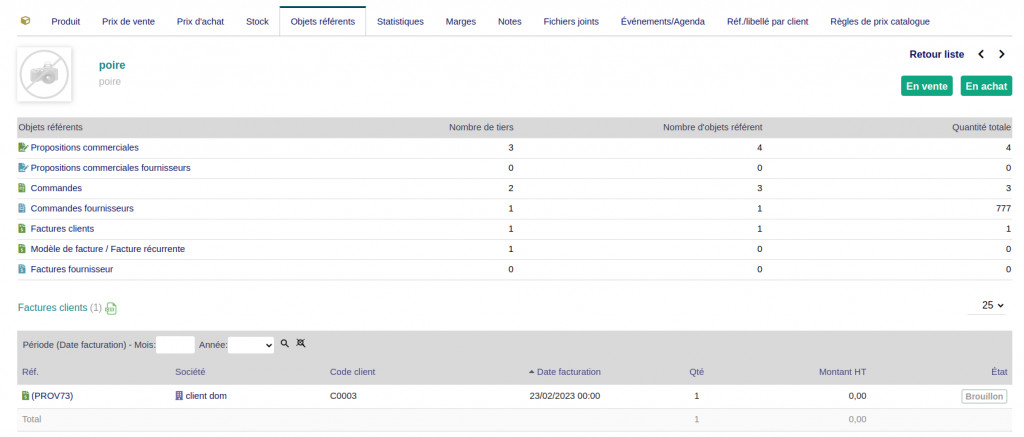Image resolution: width=1024 pixels, height=437 pixels.
Task: Click the Factures fournisseur row icon
Action: [x=22, y=269]
